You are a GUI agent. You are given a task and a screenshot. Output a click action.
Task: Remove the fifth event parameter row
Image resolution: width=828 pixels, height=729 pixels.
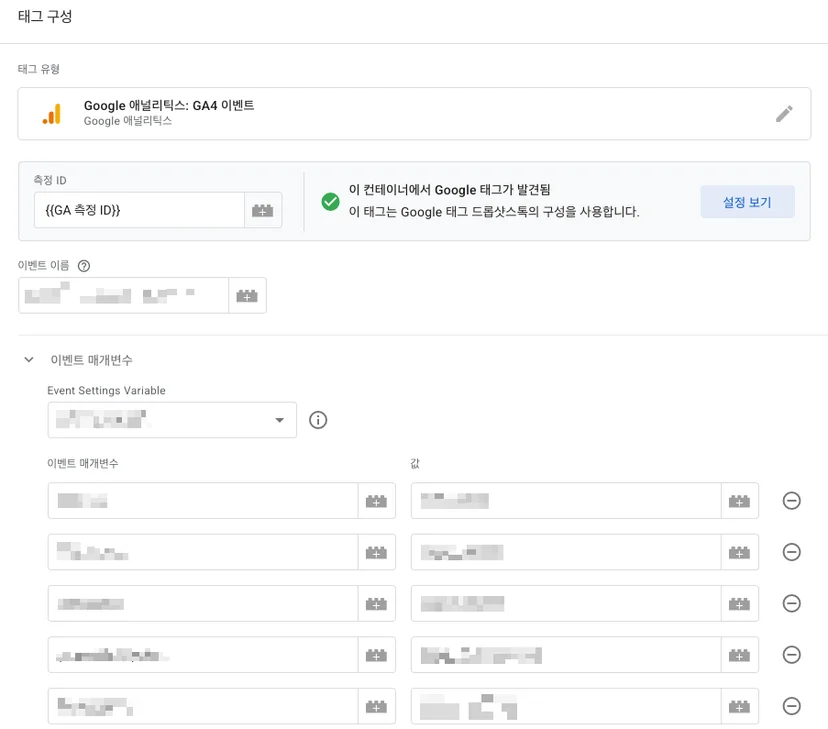pos(791,706)
